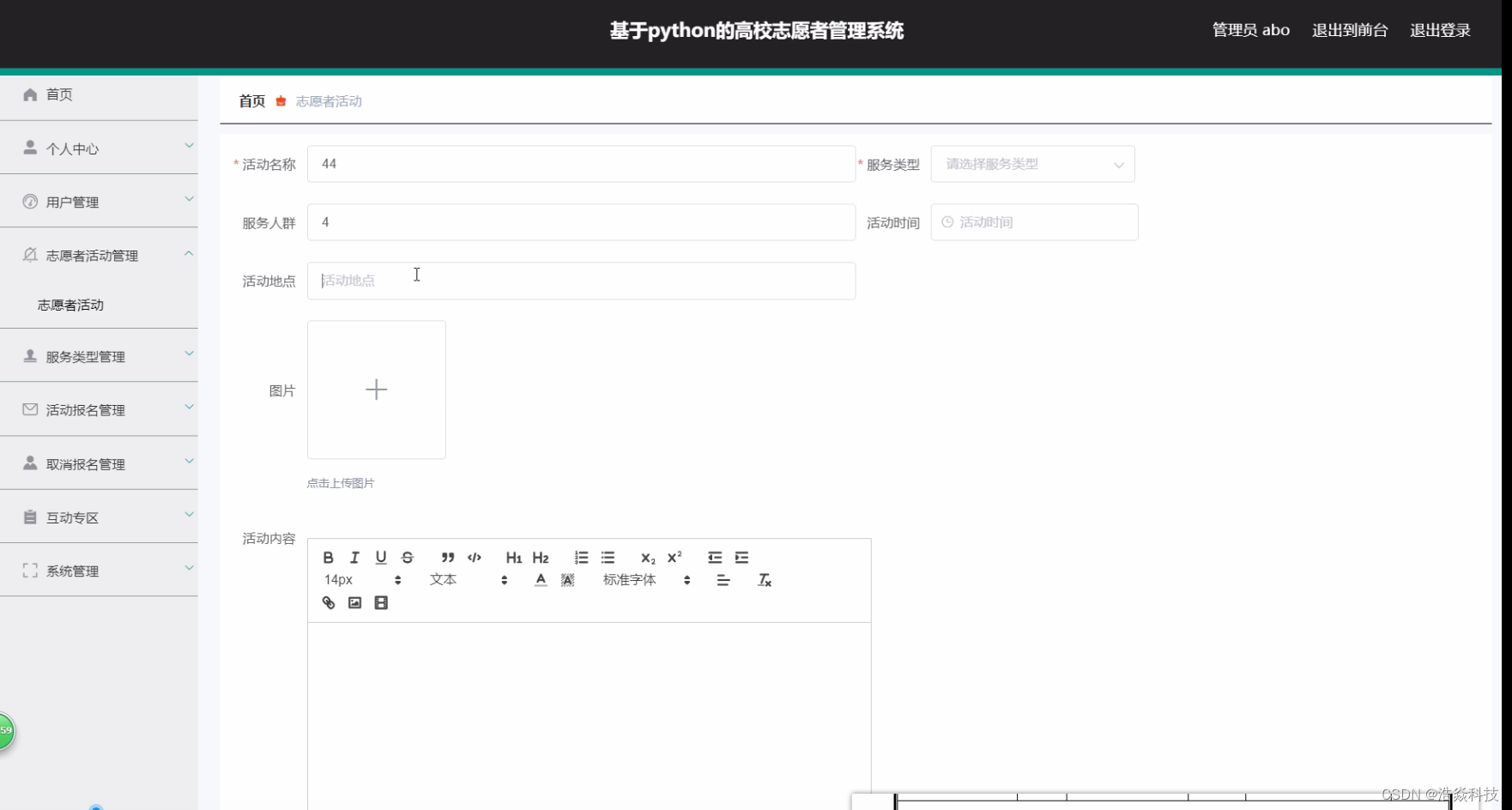Open the font size stepper in editor
Image resolution: width=1512 pixels, height=810 pixels.
pos(397,579)
